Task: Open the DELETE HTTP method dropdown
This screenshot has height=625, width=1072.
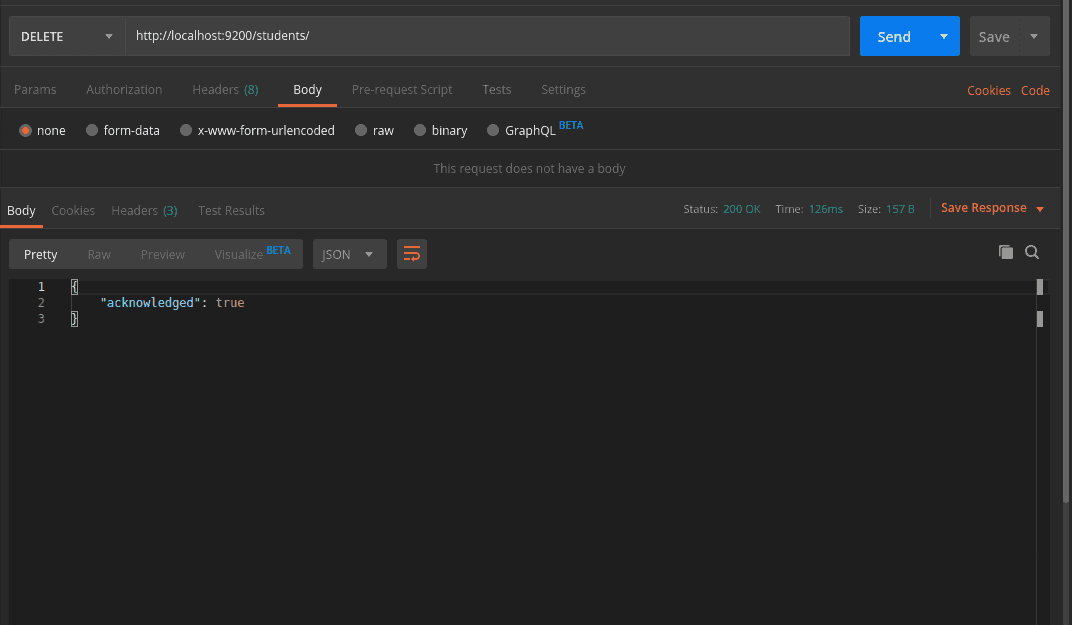Action: (67, 37)
